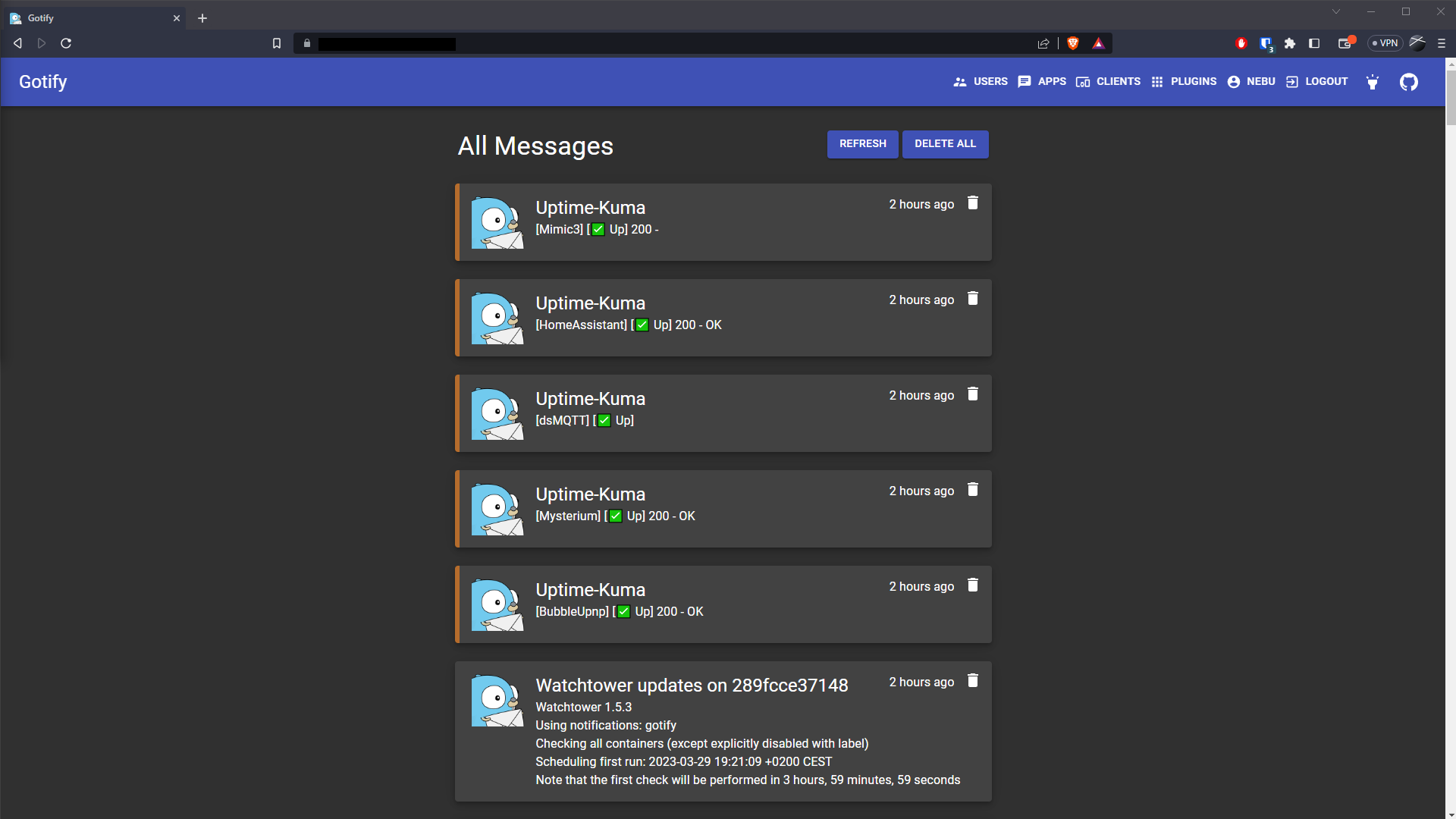1456x819 pixels.
Task: Open the browser menu
Action: [x=1442, y=43]
